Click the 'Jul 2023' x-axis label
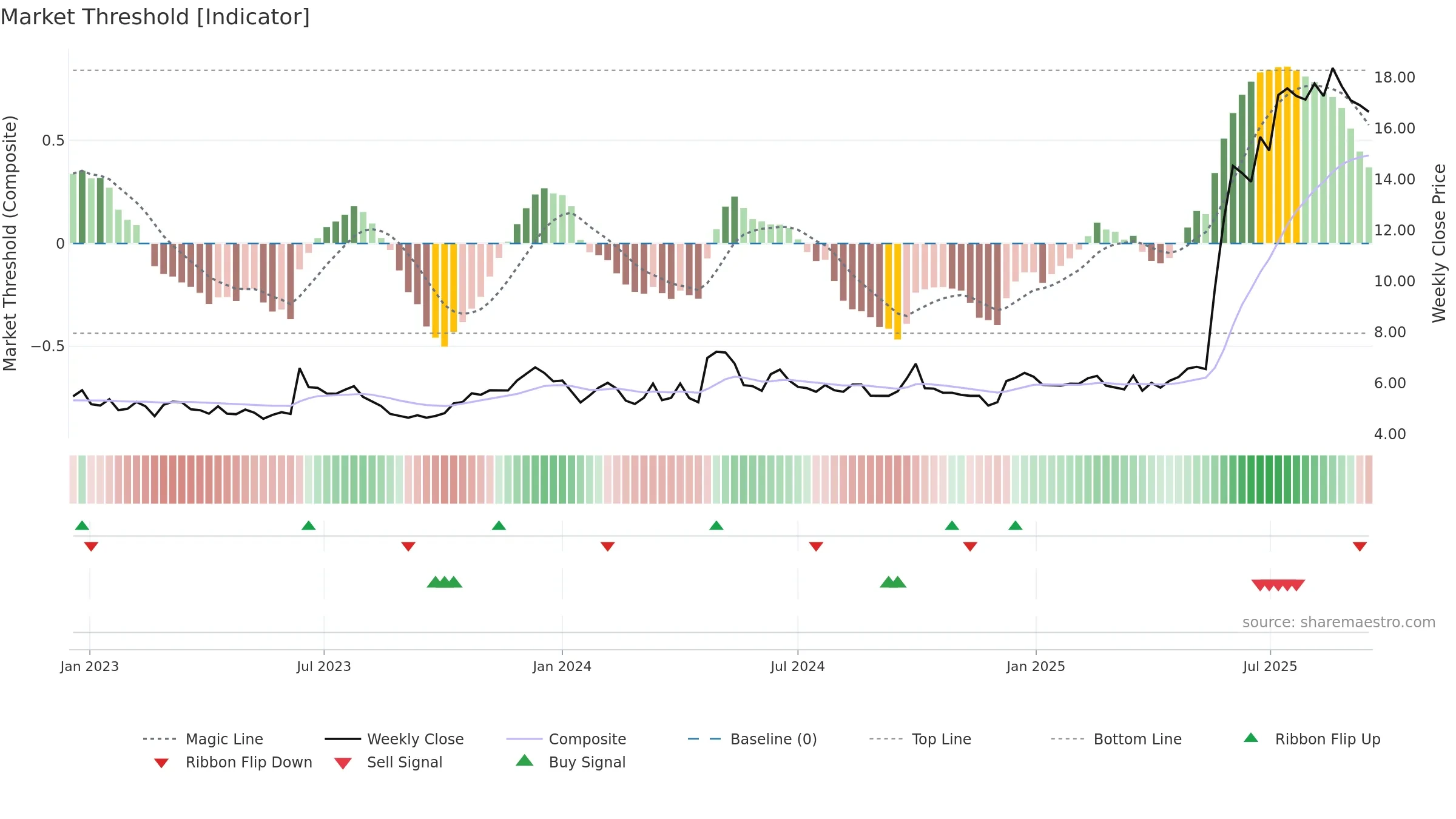Viewport: 1456px width, 819px height. (x=324, y=667)
